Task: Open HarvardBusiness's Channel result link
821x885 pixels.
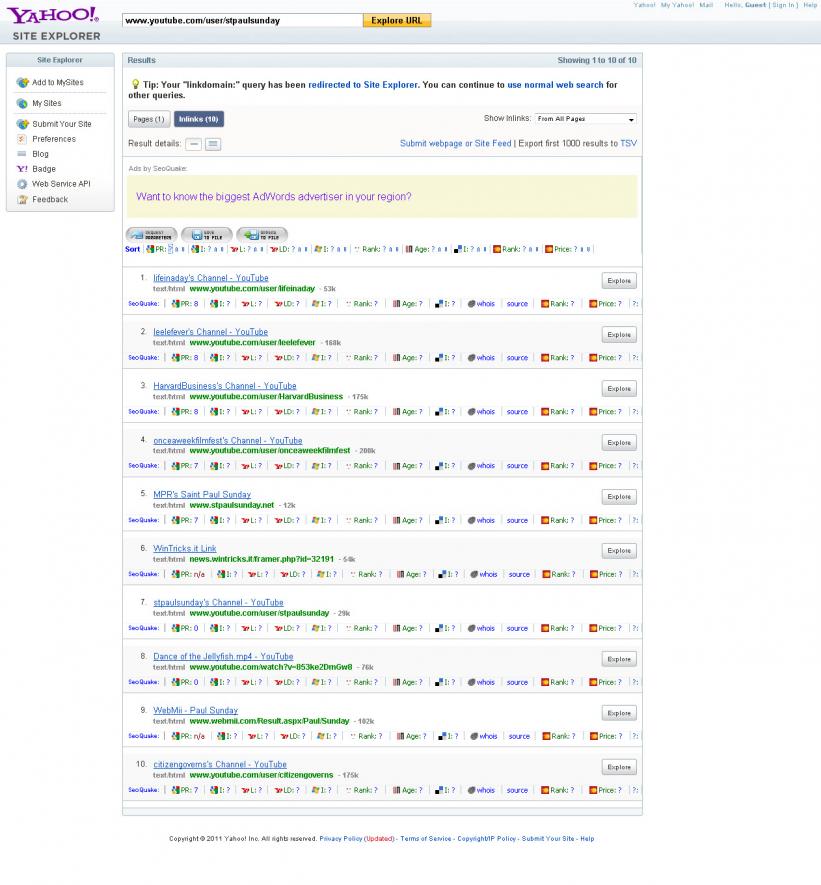Action: [224, 386]
